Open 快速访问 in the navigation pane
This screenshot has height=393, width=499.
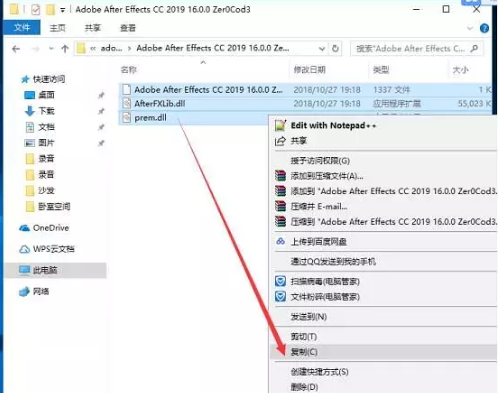[49, 79]
